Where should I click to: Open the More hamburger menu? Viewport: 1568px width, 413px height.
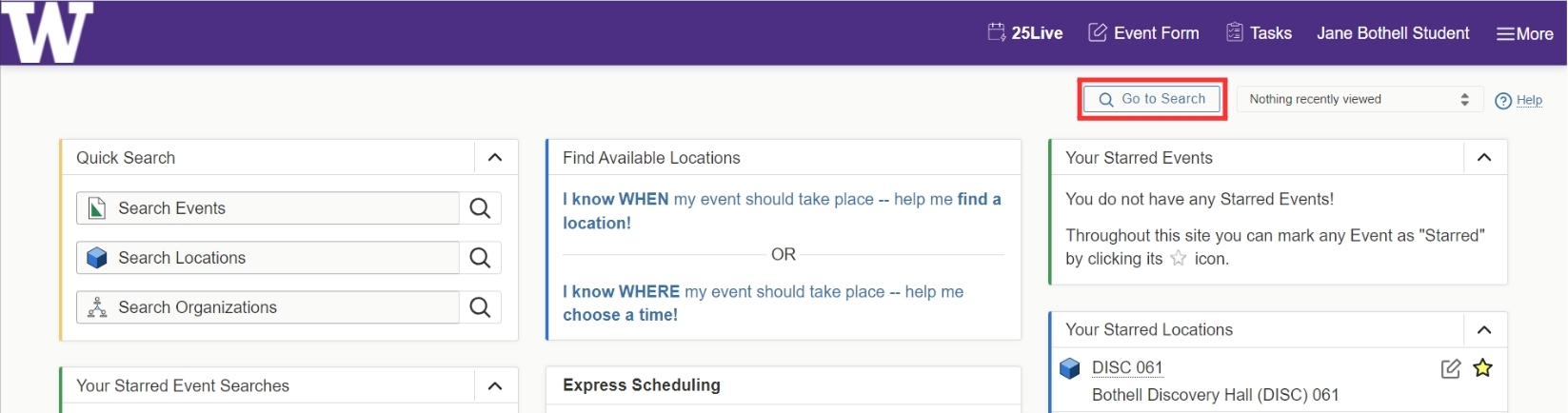1524,34
